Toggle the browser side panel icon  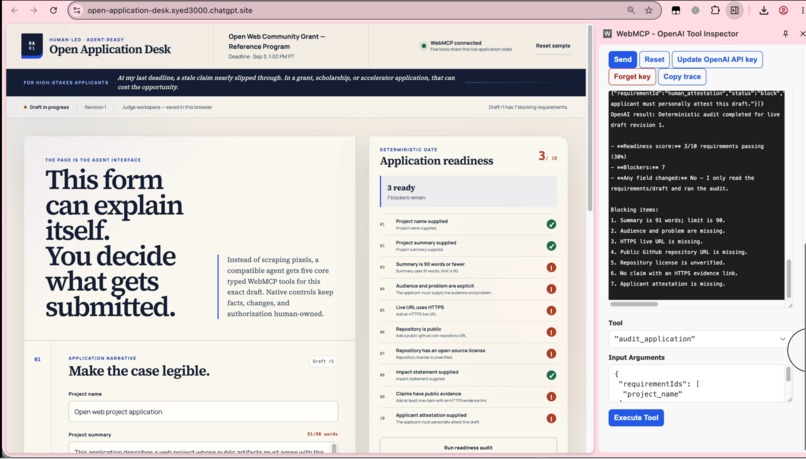(x=735, y=10)
